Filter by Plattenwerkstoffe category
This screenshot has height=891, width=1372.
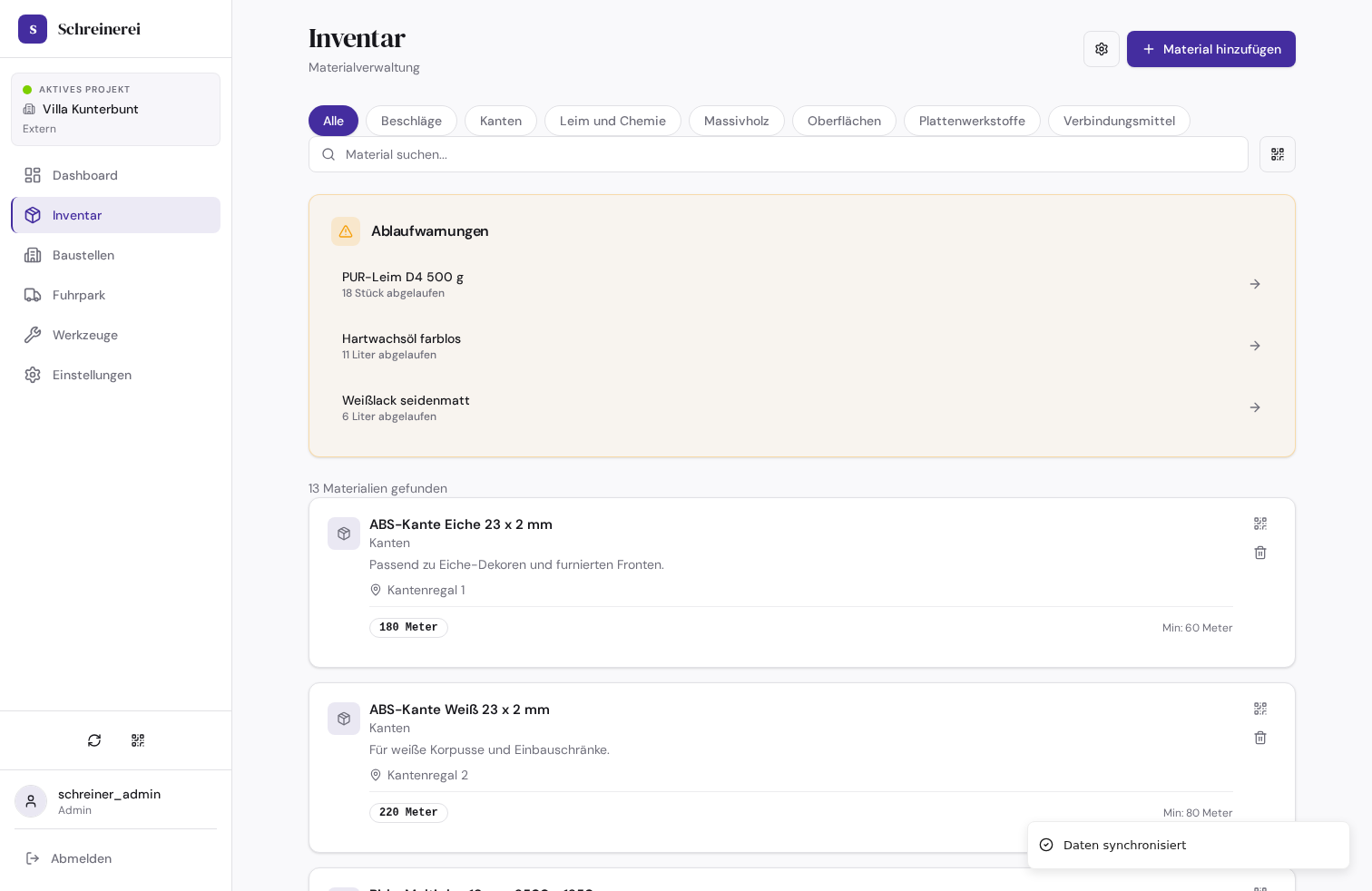click(x=972, y=121)
